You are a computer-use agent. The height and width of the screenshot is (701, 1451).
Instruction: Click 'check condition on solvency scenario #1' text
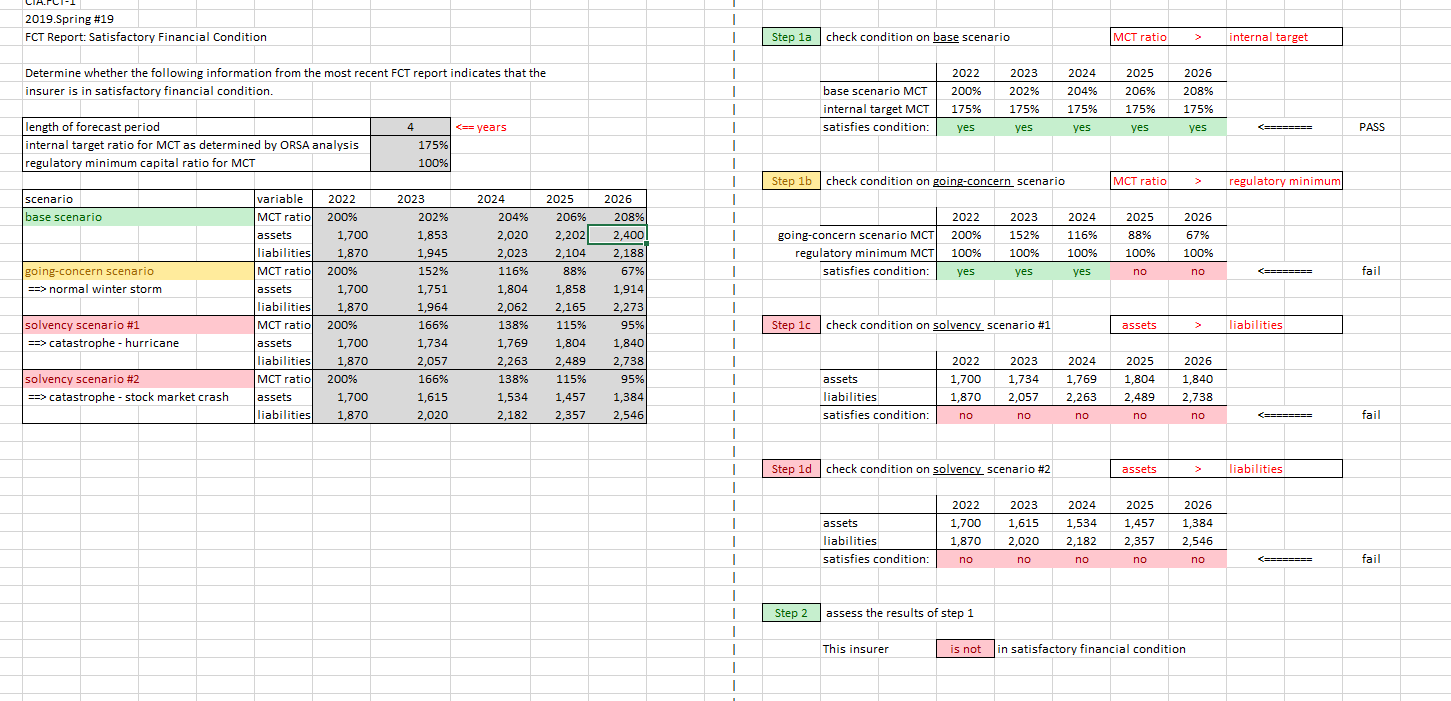(938, 325)
